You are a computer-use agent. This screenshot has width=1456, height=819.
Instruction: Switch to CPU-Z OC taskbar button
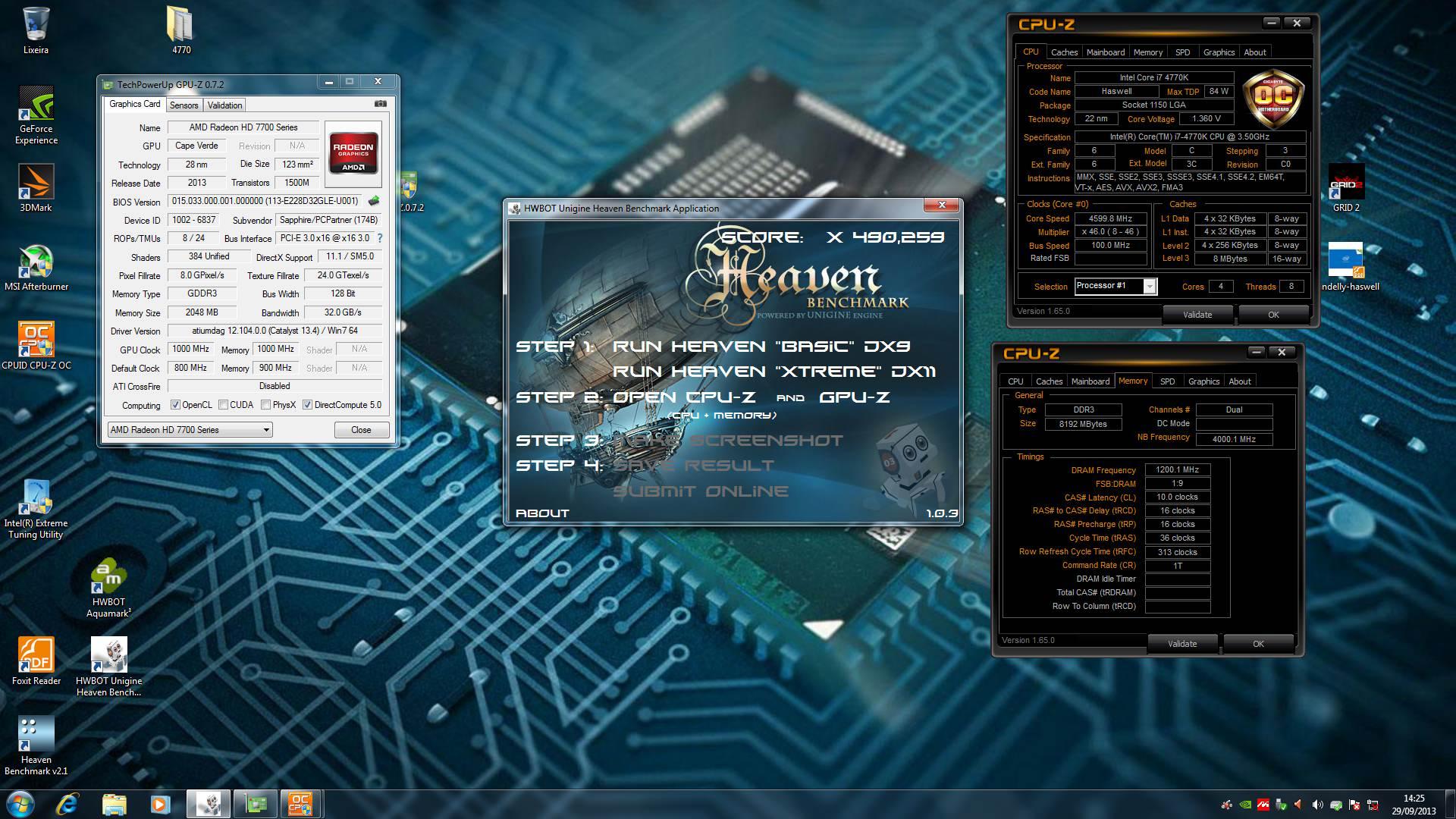pos(300,804)
